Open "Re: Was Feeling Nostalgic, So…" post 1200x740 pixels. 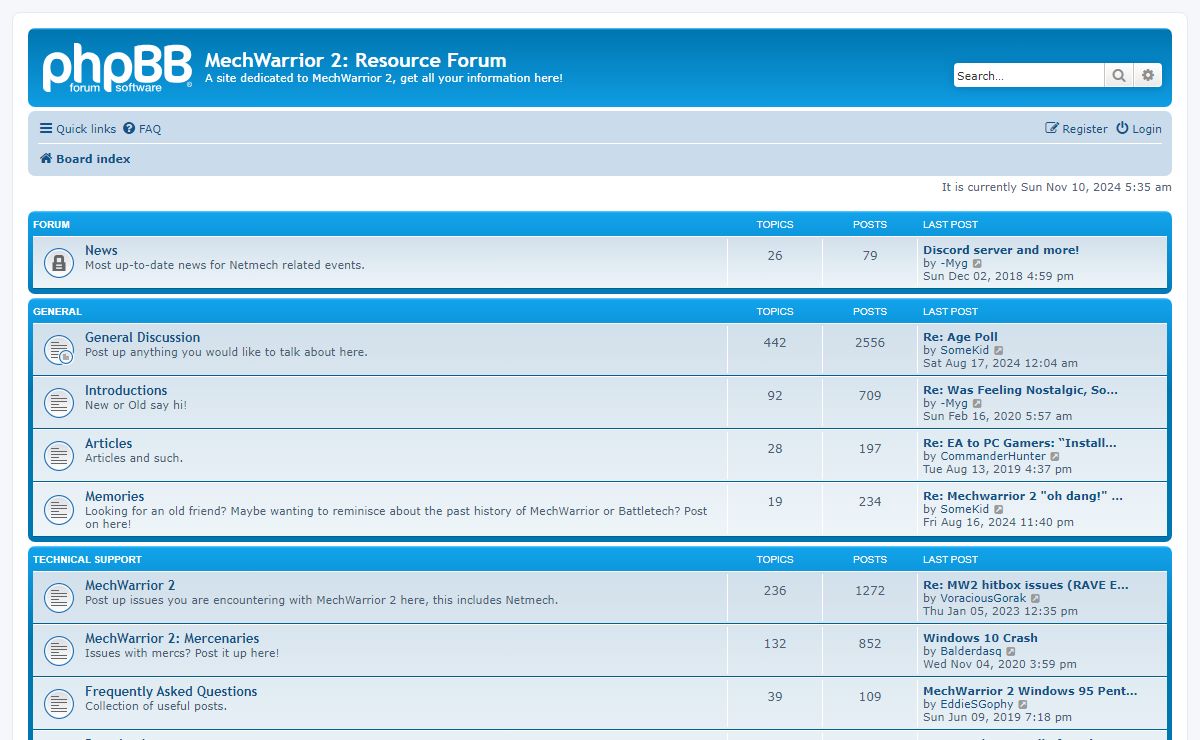click(1020, 390)
